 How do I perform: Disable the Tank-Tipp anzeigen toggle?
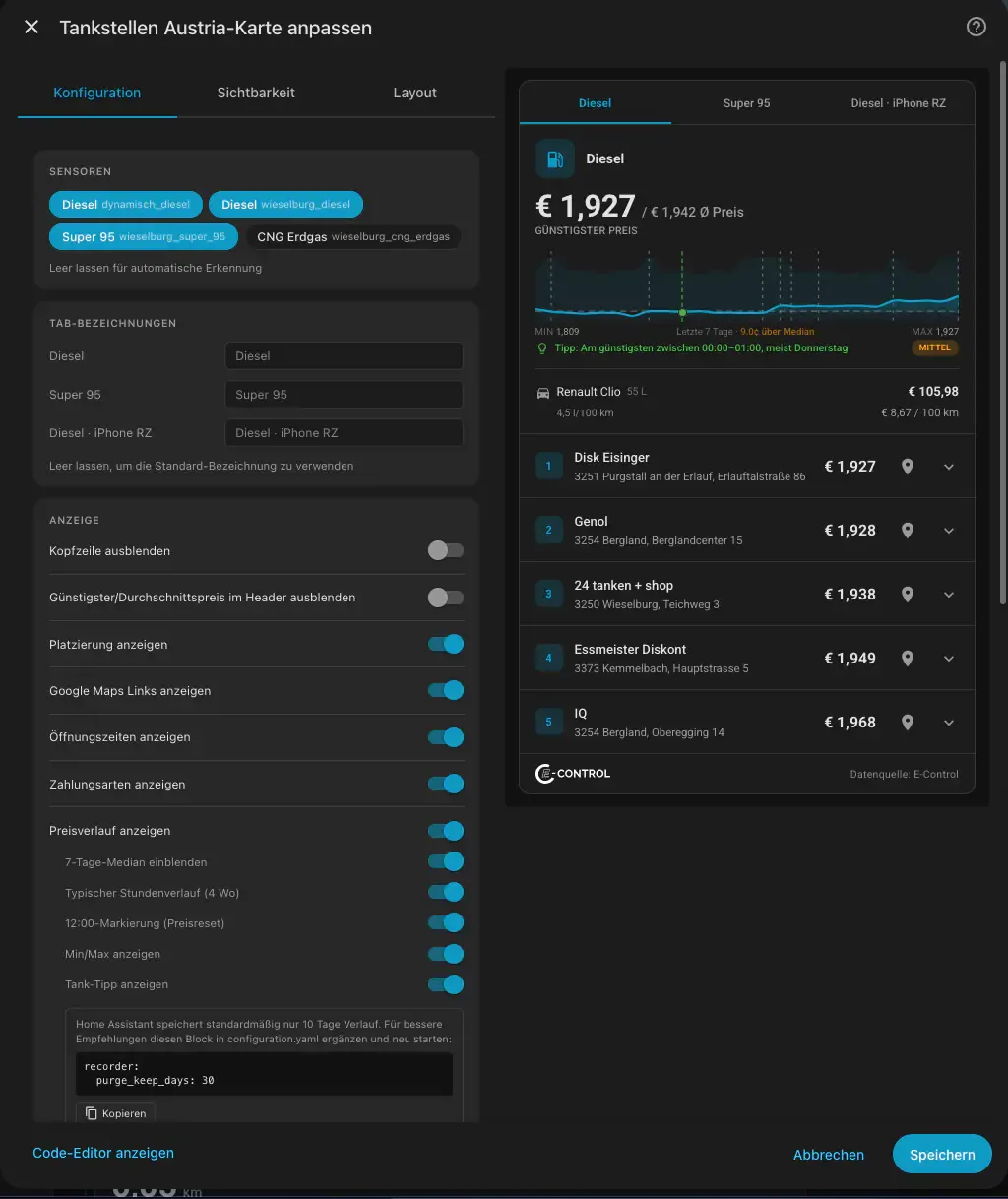click(446, 984)
